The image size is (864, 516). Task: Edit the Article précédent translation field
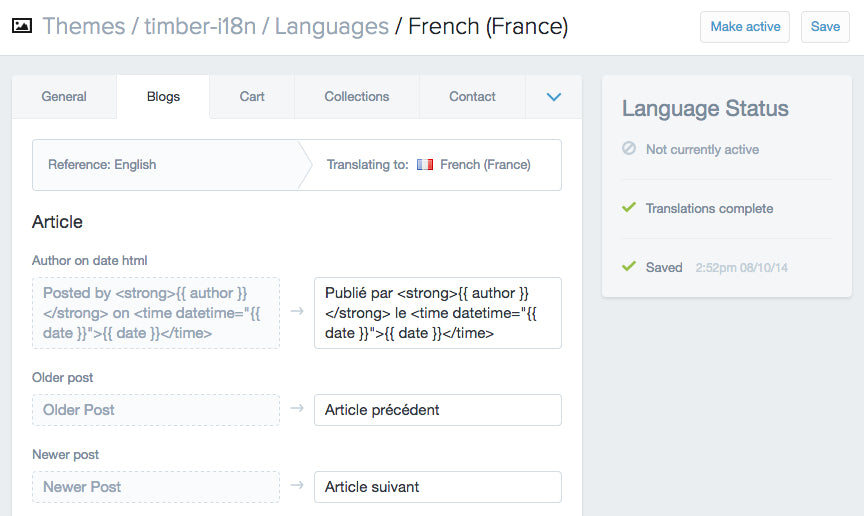point(437,410)
